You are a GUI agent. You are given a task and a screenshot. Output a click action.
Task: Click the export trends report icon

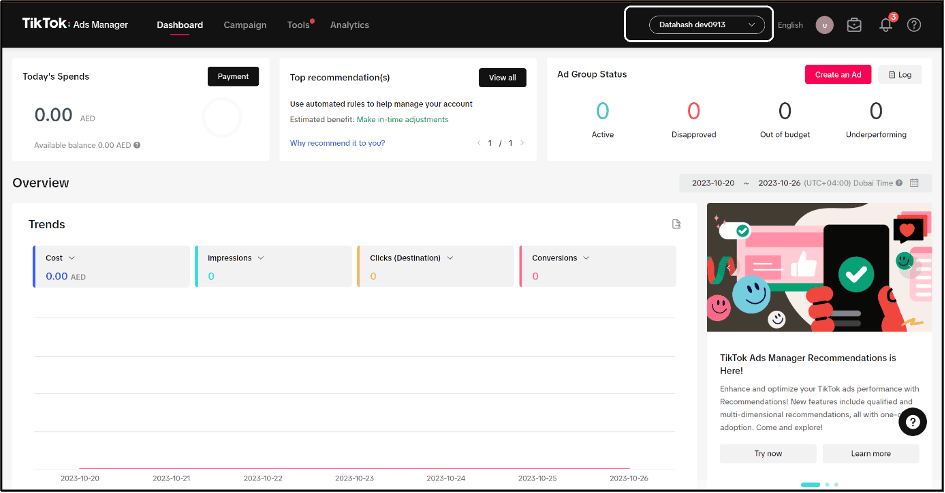(x=676, y=224)
